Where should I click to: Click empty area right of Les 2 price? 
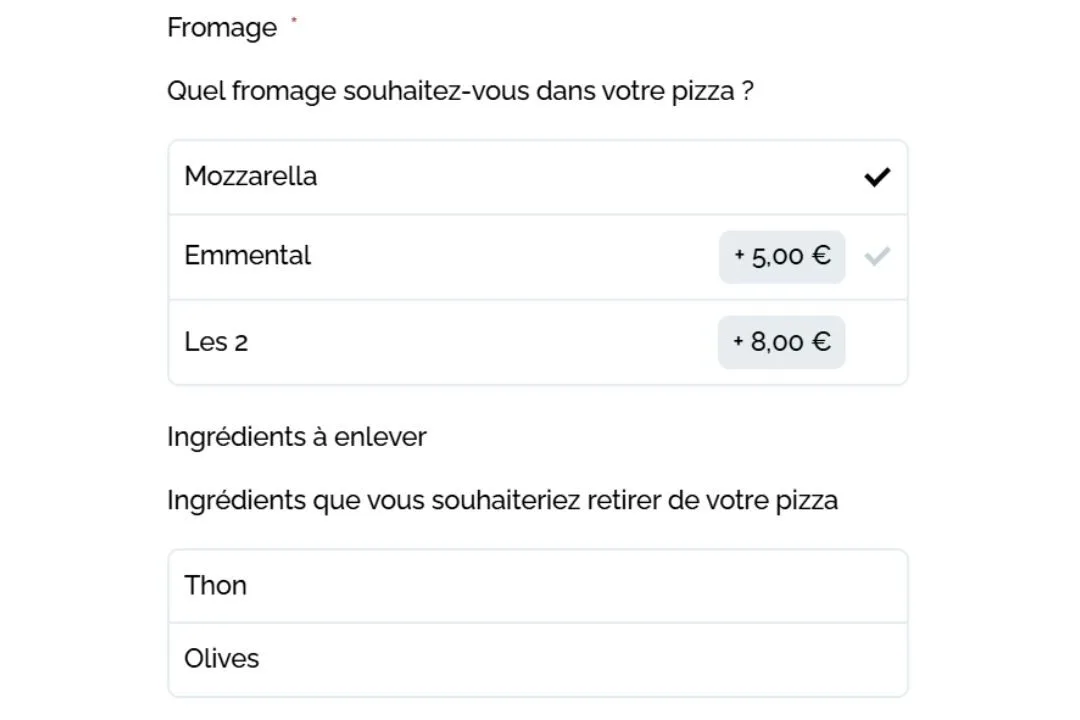pyautogui.click(x=876, y=342)
